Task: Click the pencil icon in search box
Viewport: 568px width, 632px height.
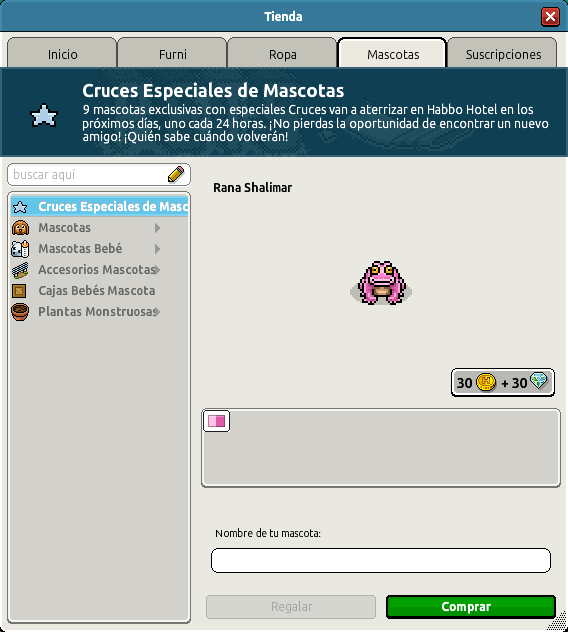Action: 176,175
